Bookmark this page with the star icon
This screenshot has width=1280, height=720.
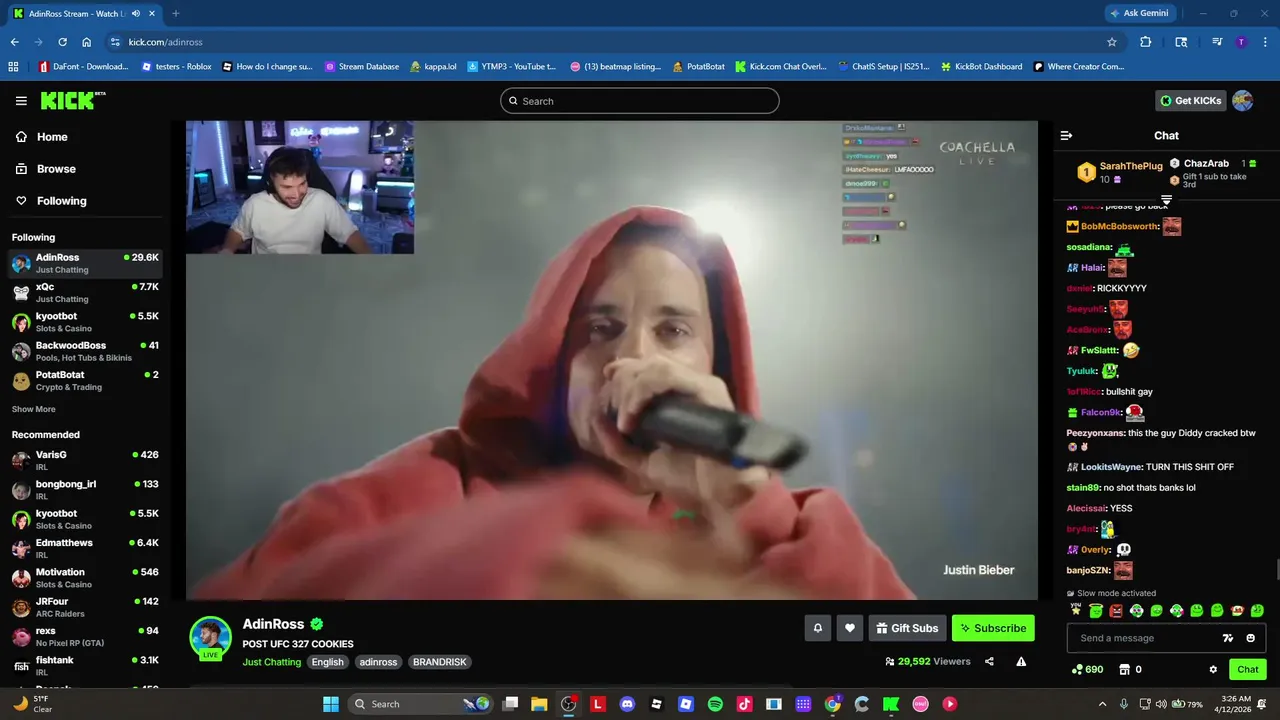1111,42
